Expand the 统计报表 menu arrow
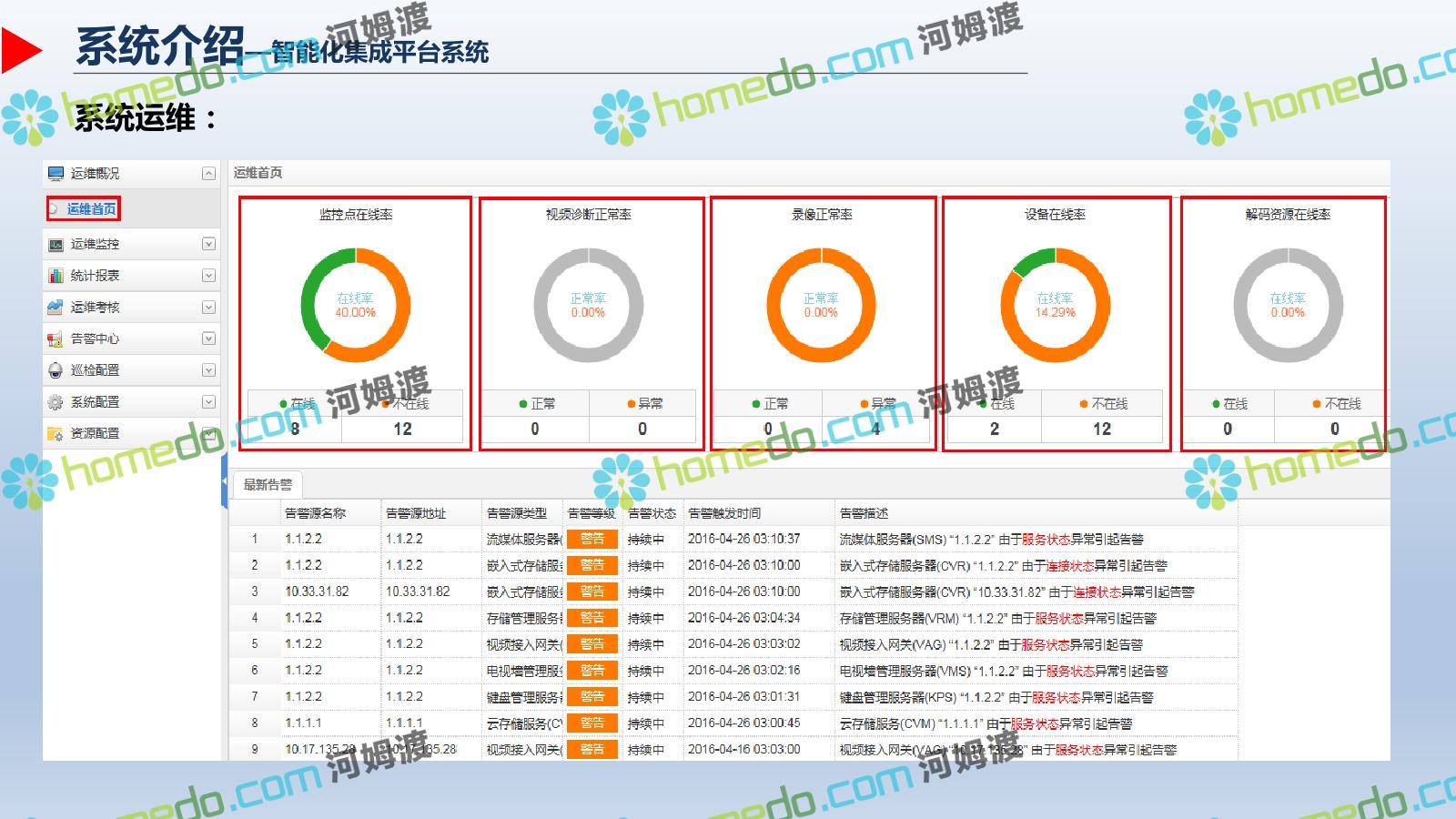This screenshot has width=1456, height=819. [208, 276]
